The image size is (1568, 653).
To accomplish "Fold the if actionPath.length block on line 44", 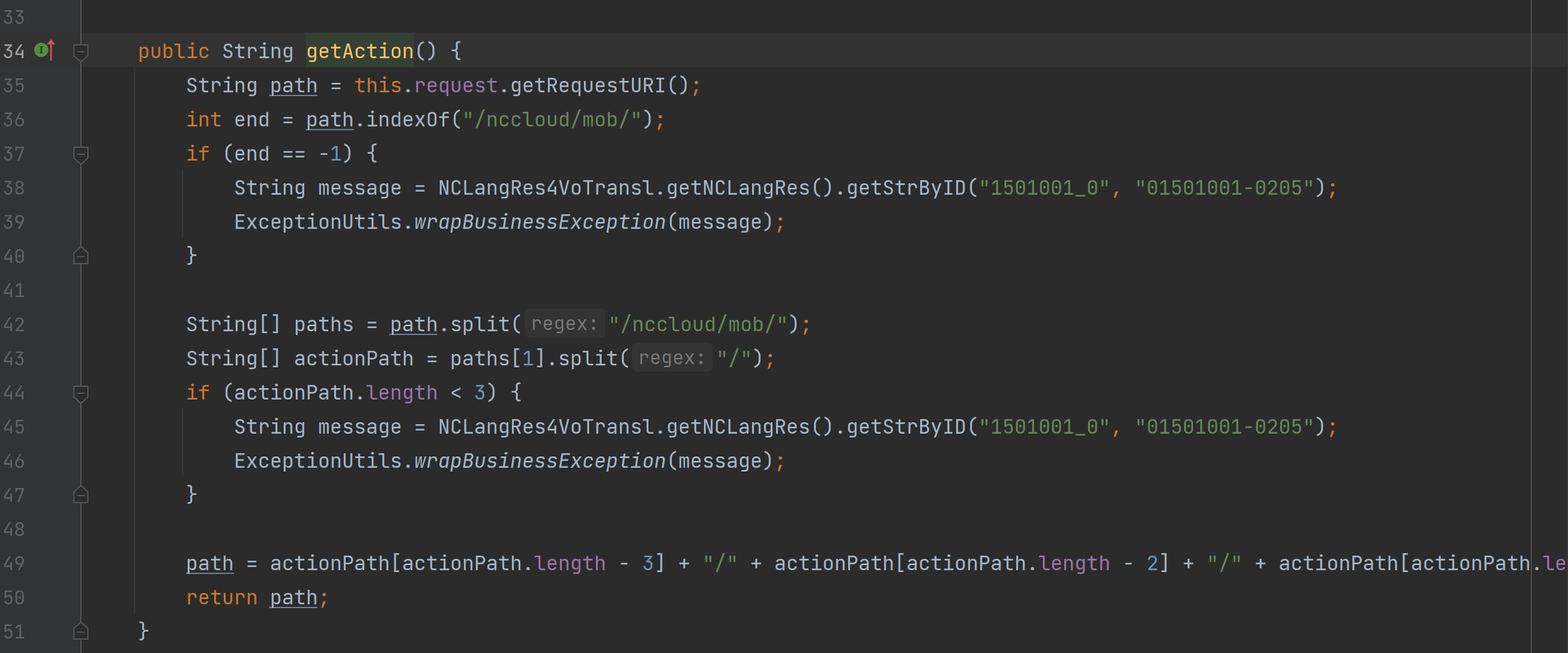I will pos(80,393).
